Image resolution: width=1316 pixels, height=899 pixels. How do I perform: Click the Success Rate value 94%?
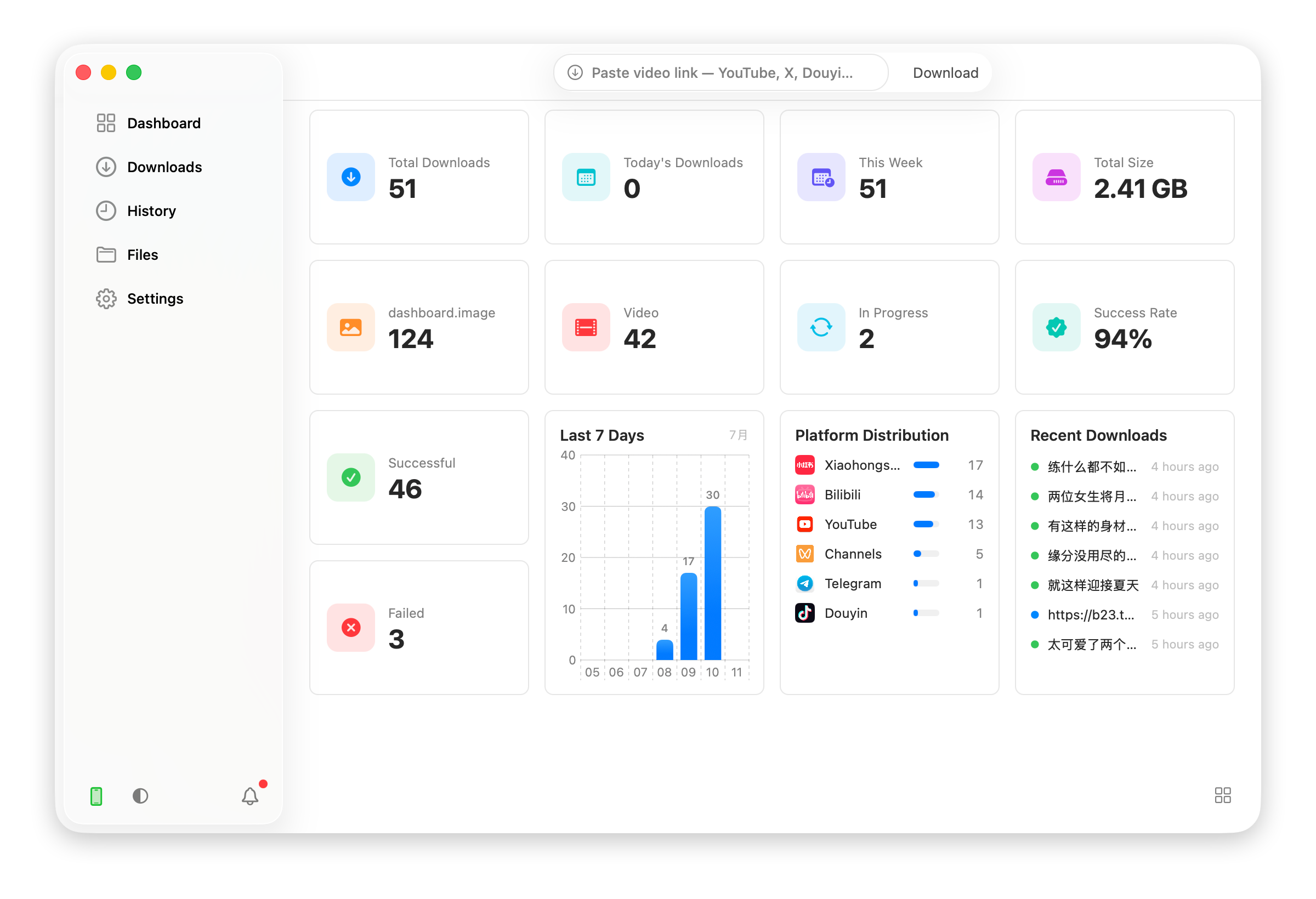[x=1122, y=339]
